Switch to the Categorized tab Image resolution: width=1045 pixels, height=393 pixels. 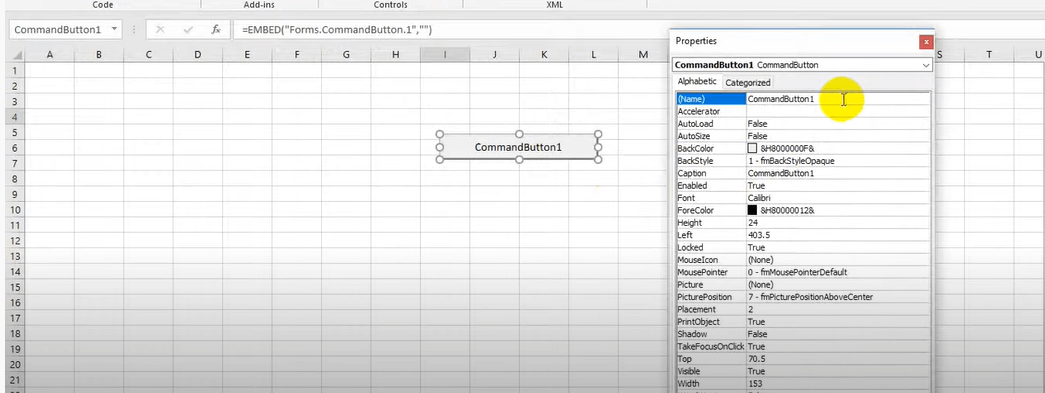(747, 83)
